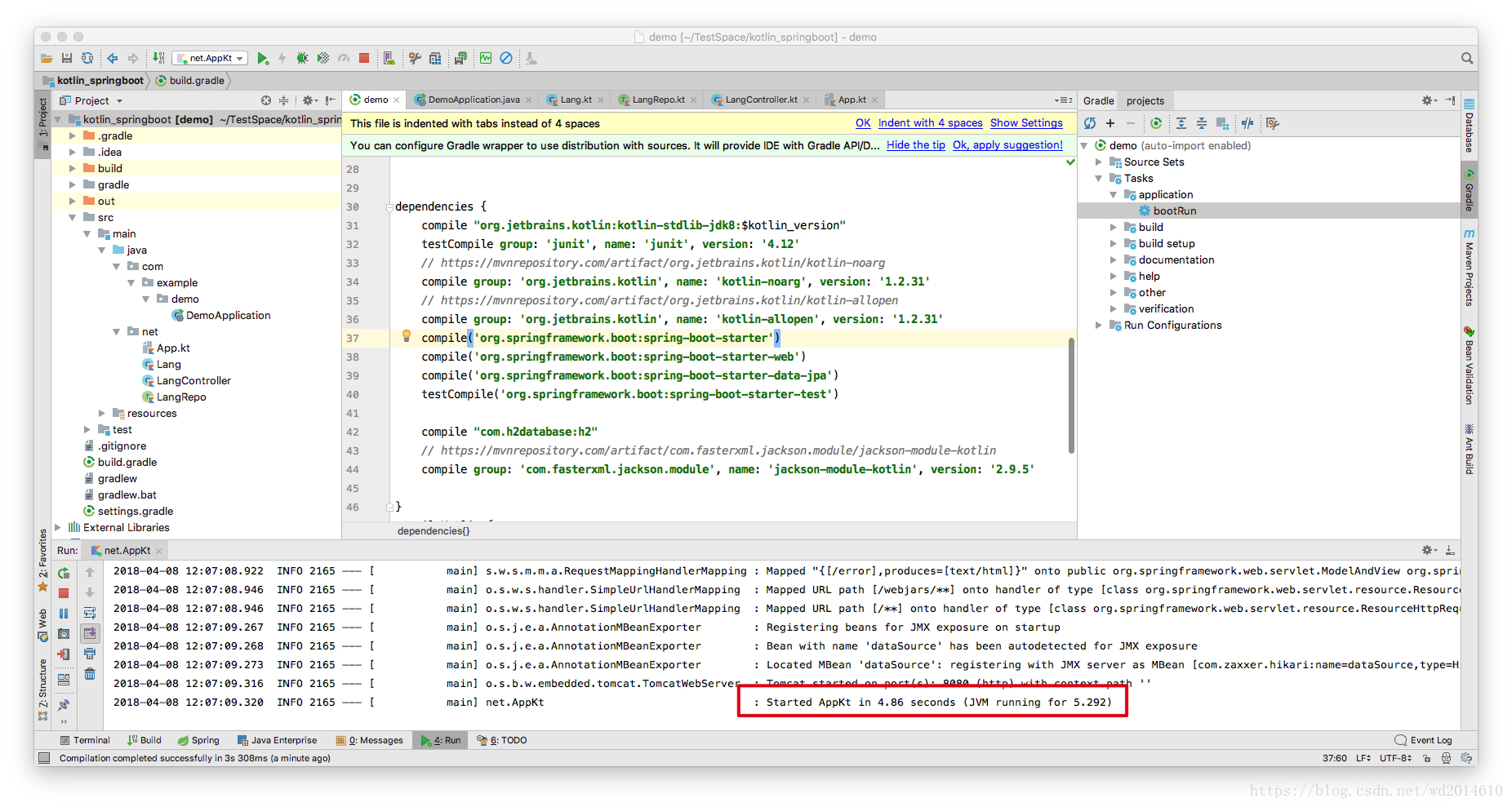
Task: Expand the verification tasks group
Action: click(1114, 309)
